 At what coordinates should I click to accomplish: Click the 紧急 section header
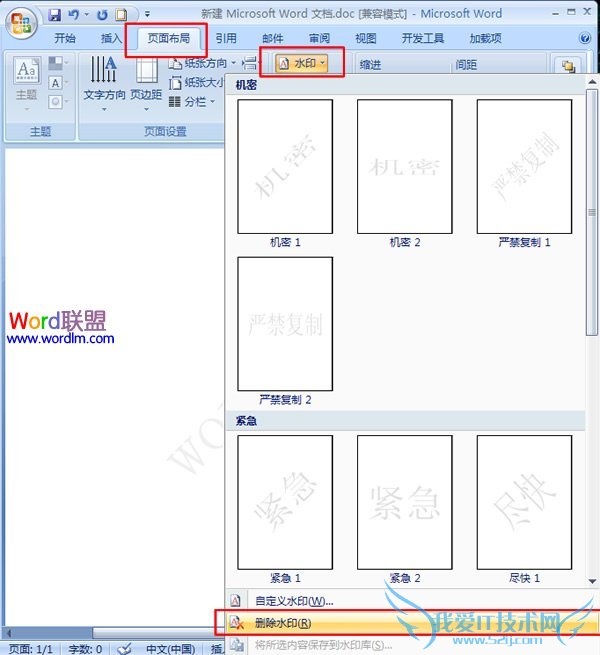(246, 421)
